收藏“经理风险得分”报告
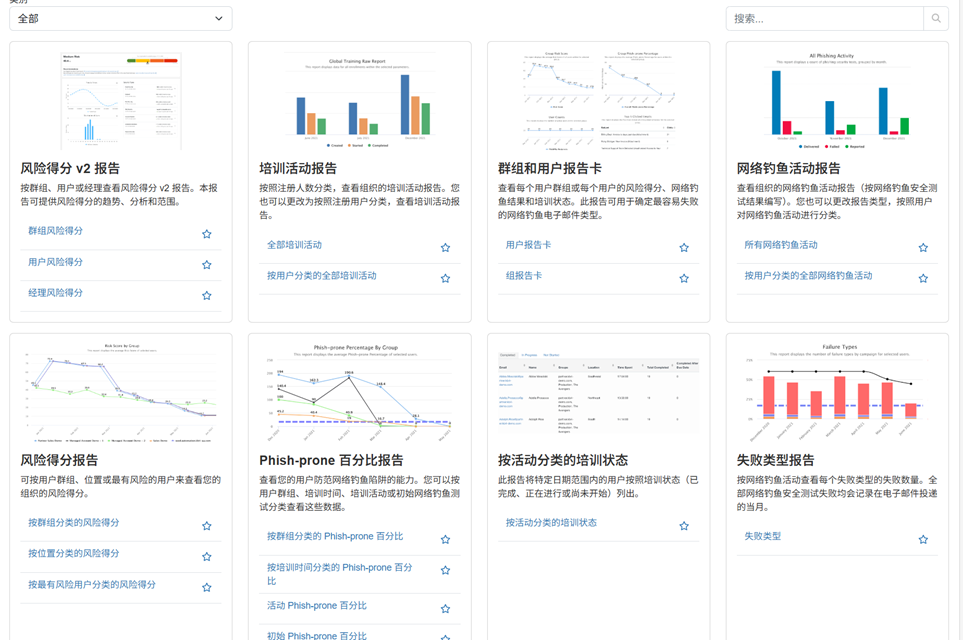Image resolution: width=963 pixels, height=640 pixels. click(x=207, y=296)
